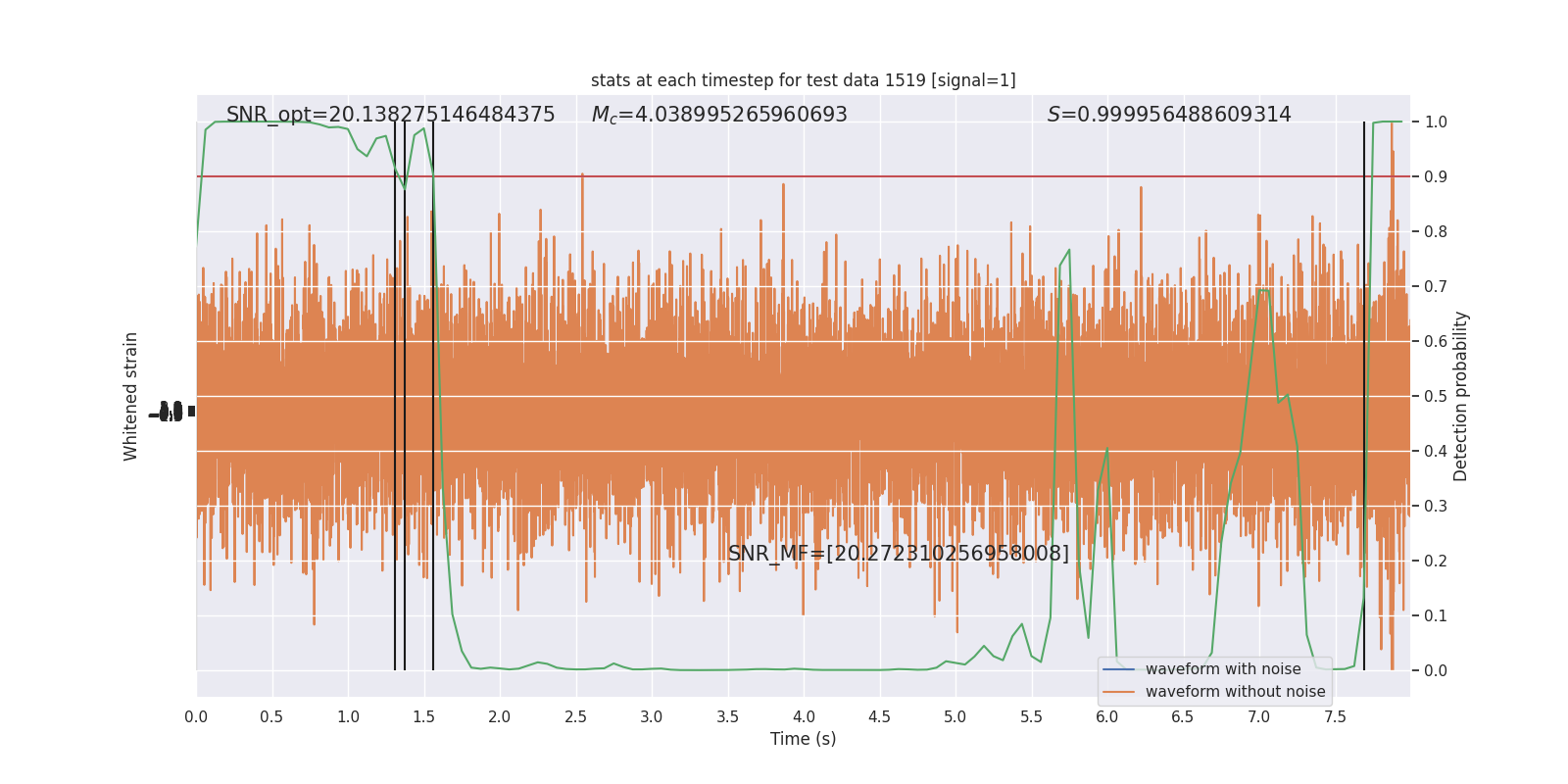Click the 6.5 tick on the time axis
Viewport: 1568px width, 784px height.
tap(1183, 717)
